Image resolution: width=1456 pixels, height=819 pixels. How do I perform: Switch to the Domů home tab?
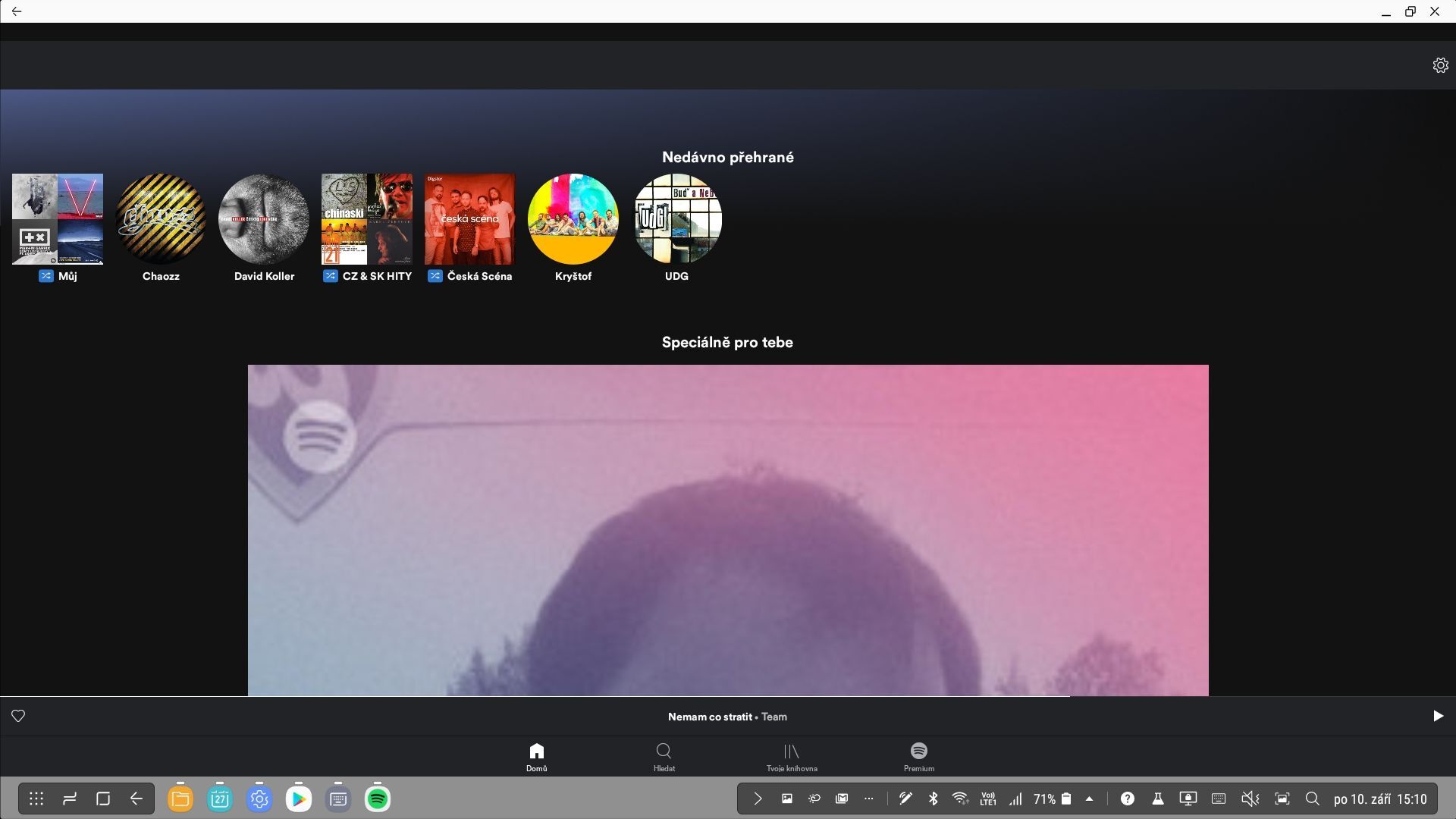click(x=536, y=757)
